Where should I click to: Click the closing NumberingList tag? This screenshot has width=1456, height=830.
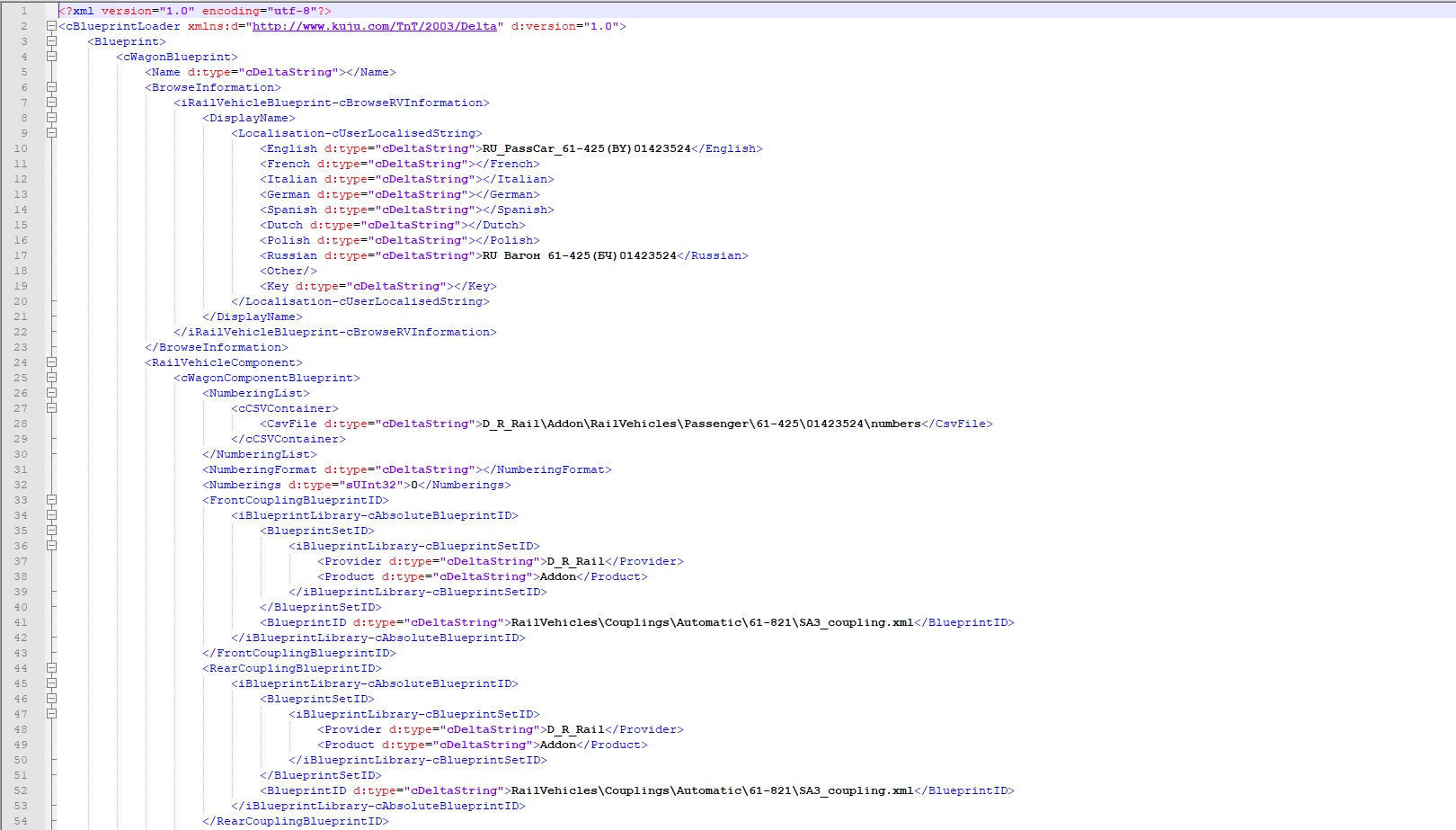(260, 454)
